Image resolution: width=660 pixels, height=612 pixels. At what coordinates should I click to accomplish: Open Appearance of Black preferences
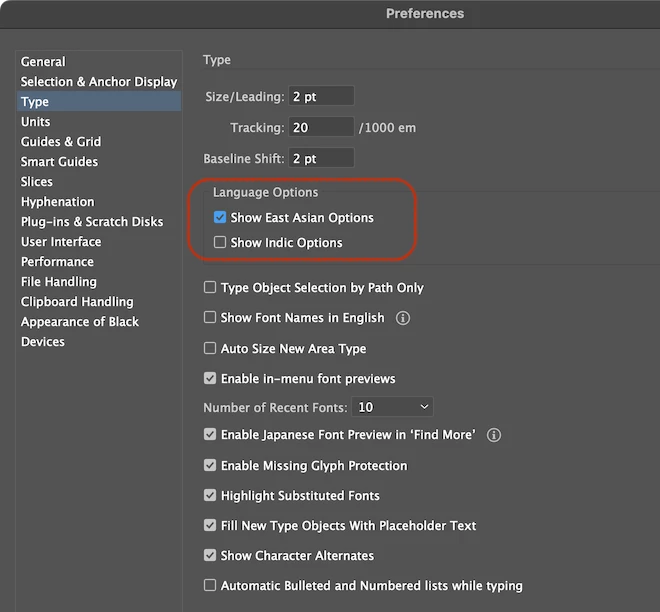point(80,322)
